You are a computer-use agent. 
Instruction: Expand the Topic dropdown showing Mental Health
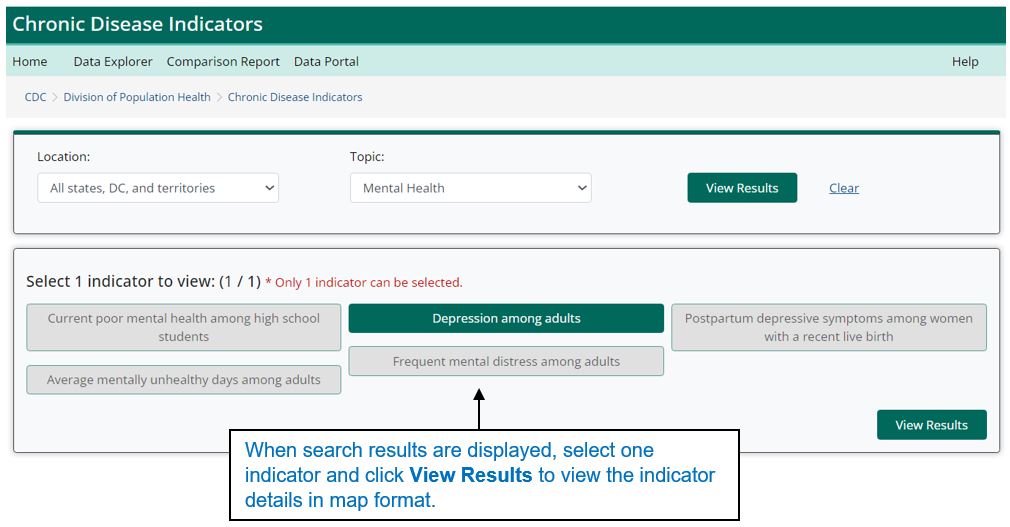pos(470,188)
